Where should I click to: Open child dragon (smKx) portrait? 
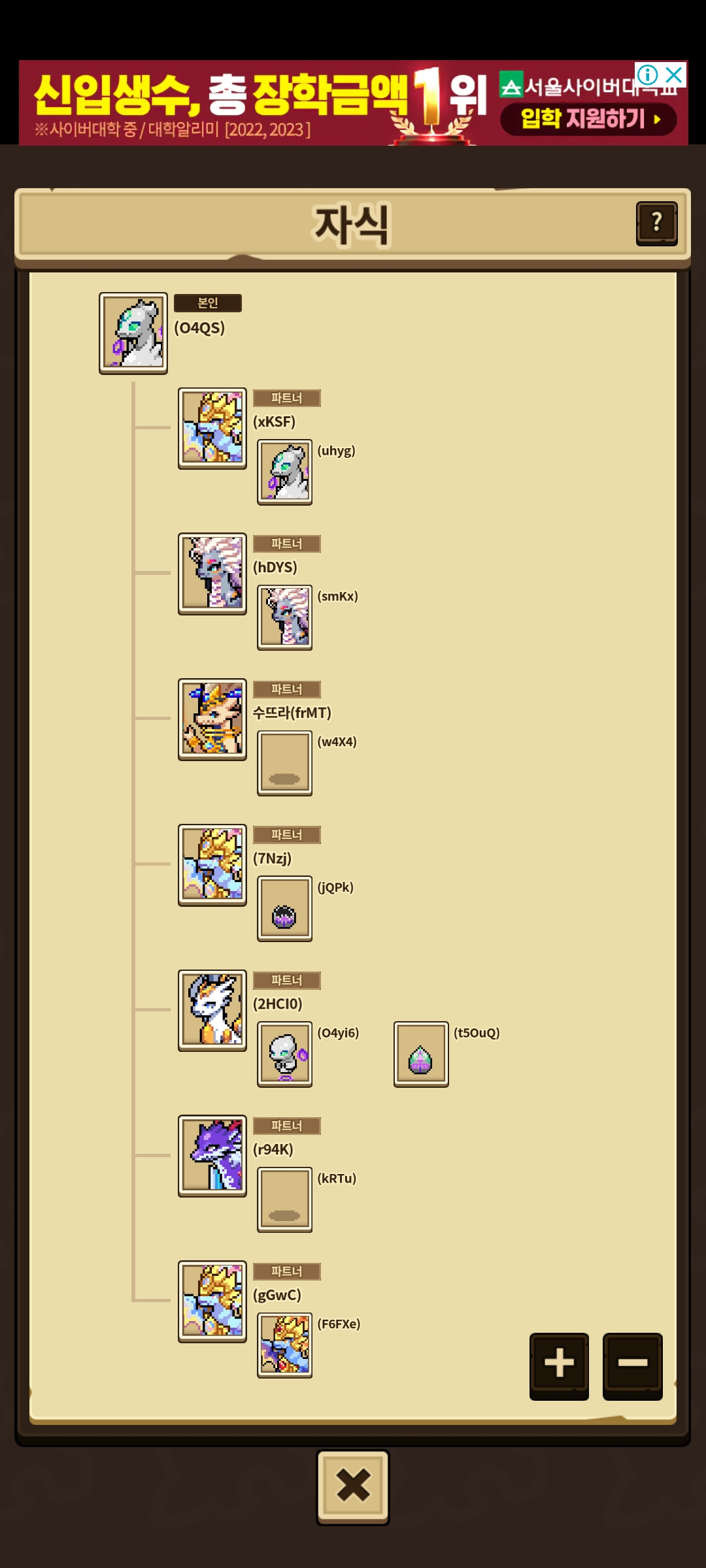(x=284, y=617)
